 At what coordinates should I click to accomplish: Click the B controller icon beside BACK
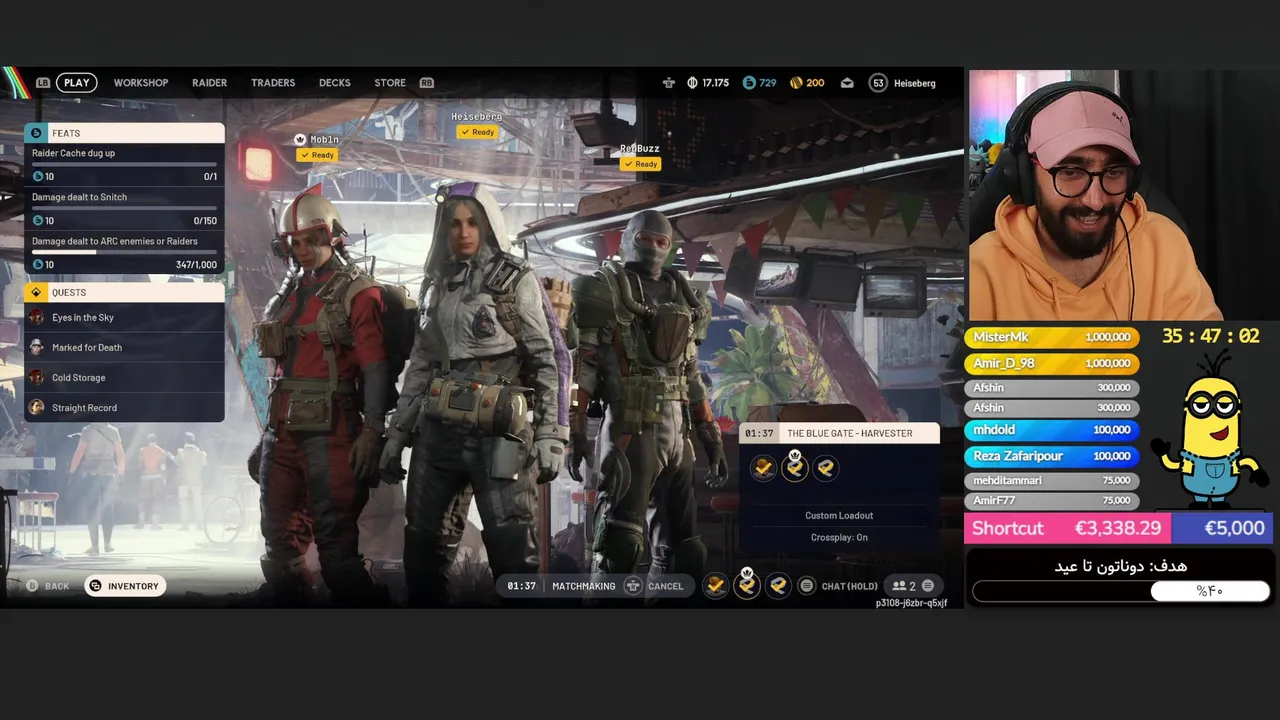tap(32, 586)
